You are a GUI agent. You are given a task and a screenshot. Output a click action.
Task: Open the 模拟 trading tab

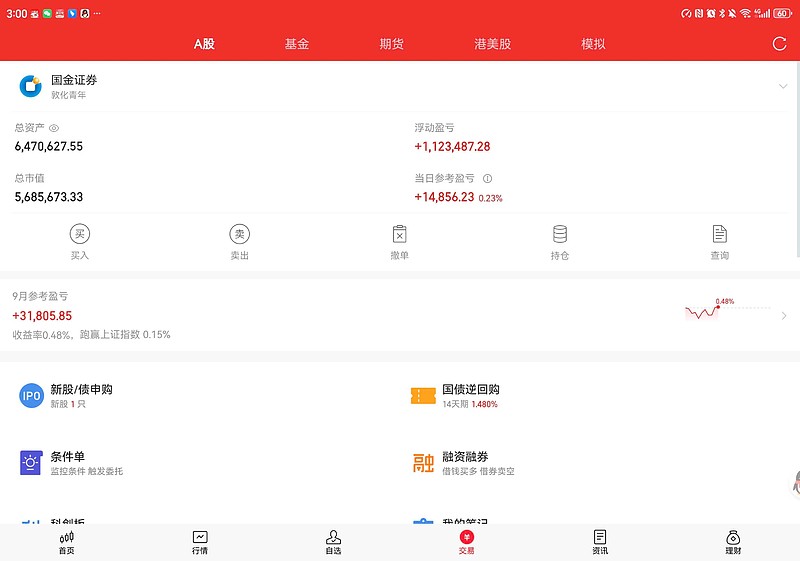pyautogui.click(x=593, y=44)
